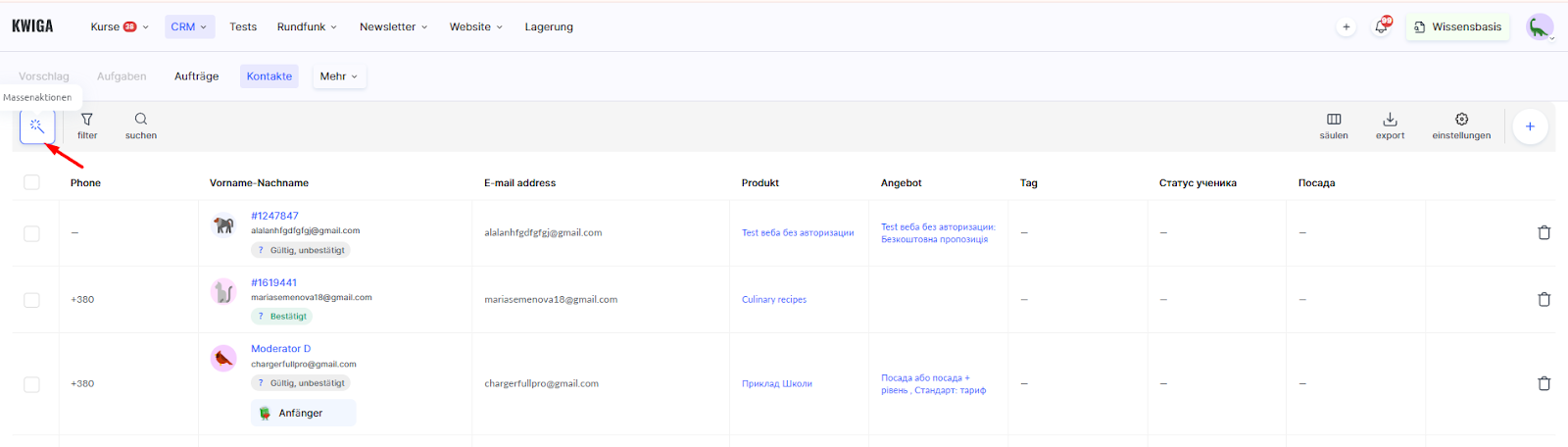Click the export download icon
Viewport: 1568px width, 447px height.
point(1390,120)
